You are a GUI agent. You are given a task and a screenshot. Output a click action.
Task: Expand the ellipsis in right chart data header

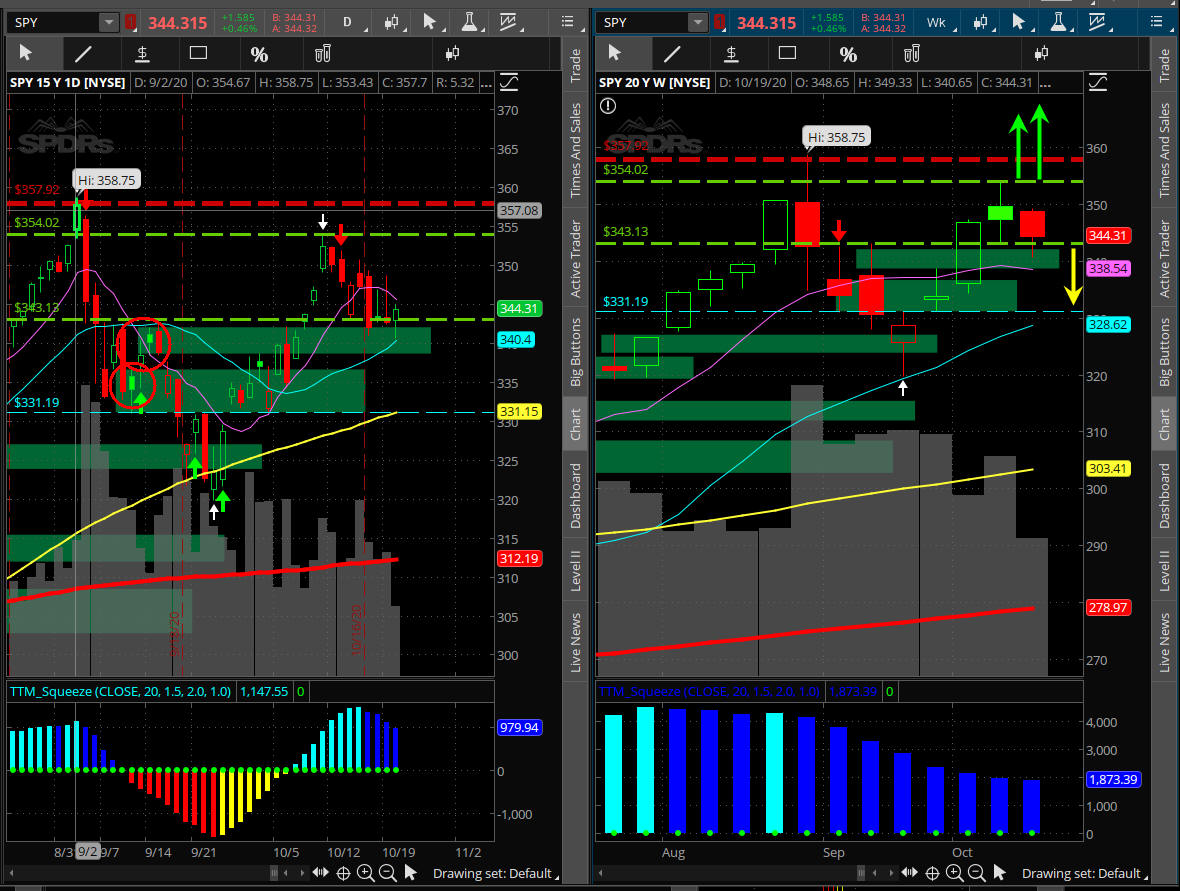[x=1045, y=83]
